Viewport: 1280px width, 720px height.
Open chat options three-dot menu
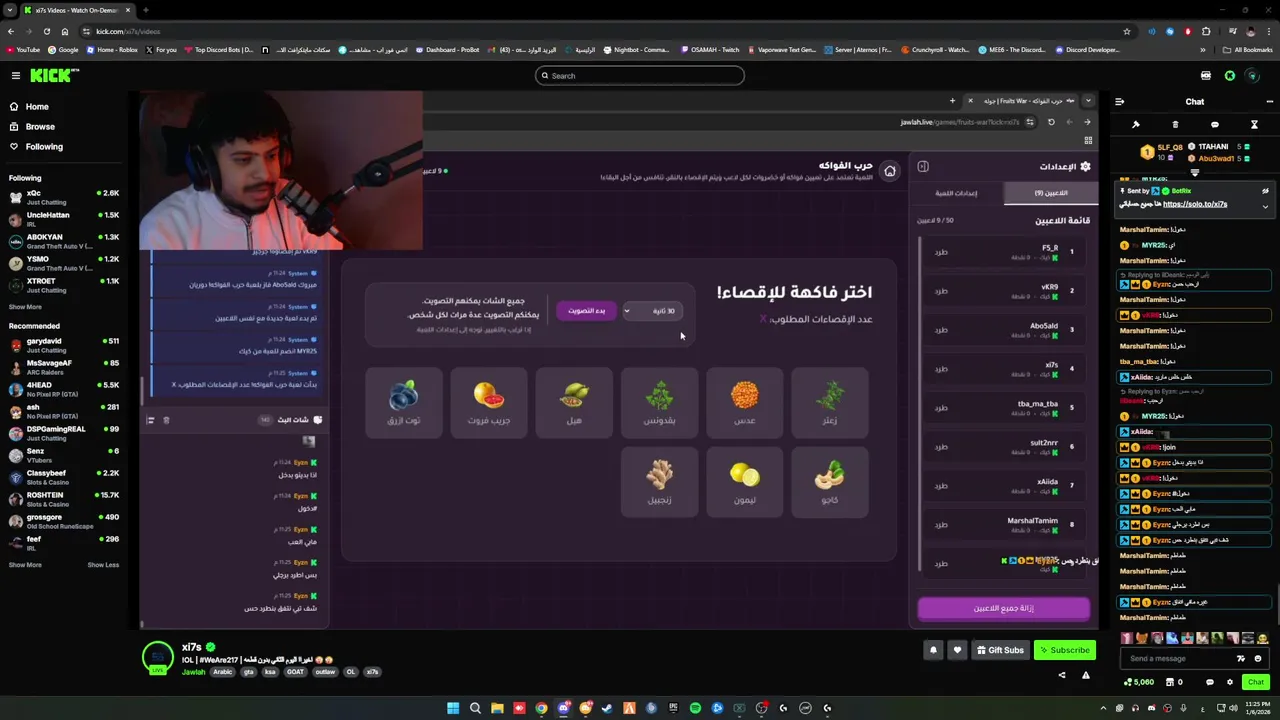pyautogui.click(x=1269, y=101)
